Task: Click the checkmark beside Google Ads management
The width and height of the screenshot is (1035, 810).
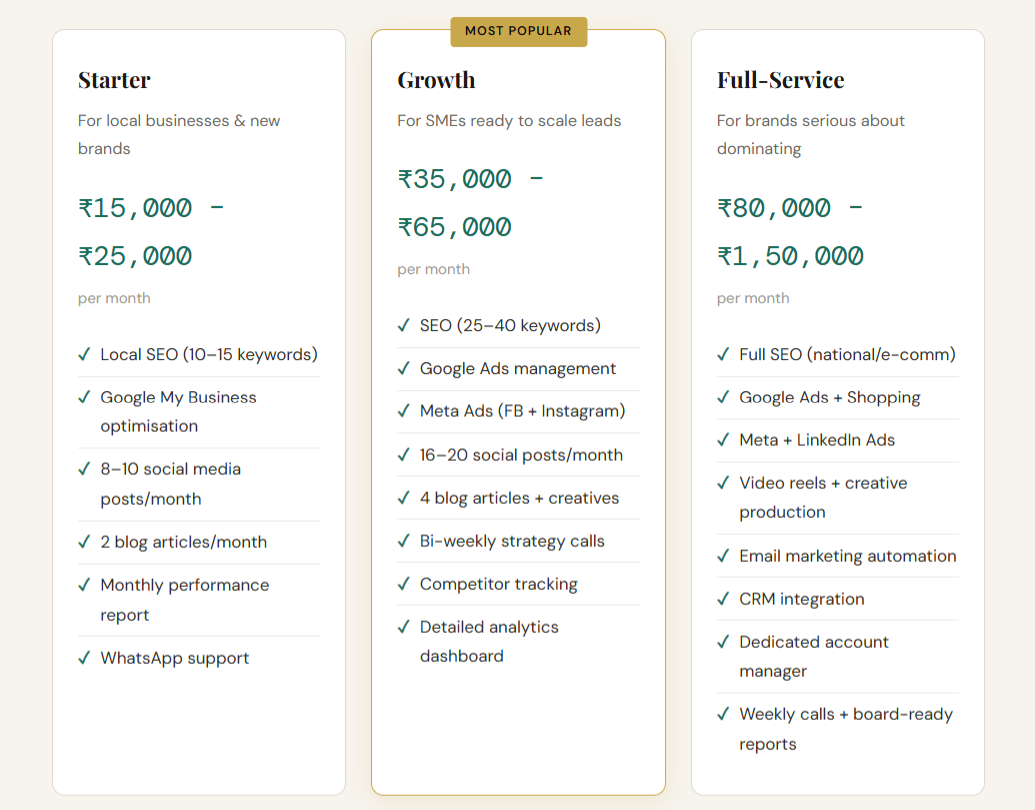Action: pyautogui.click(x=404, y=368)
